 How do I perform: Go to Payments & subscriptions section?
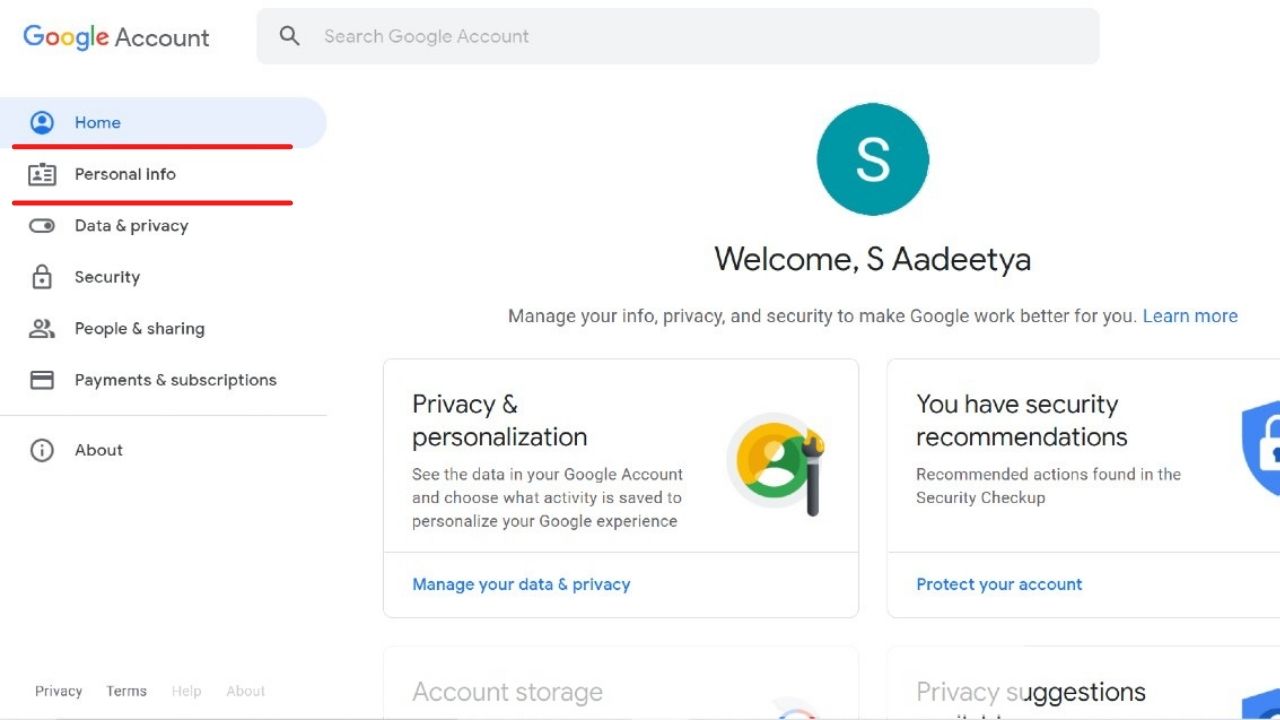pyautogui.click(x=175, y=380)
